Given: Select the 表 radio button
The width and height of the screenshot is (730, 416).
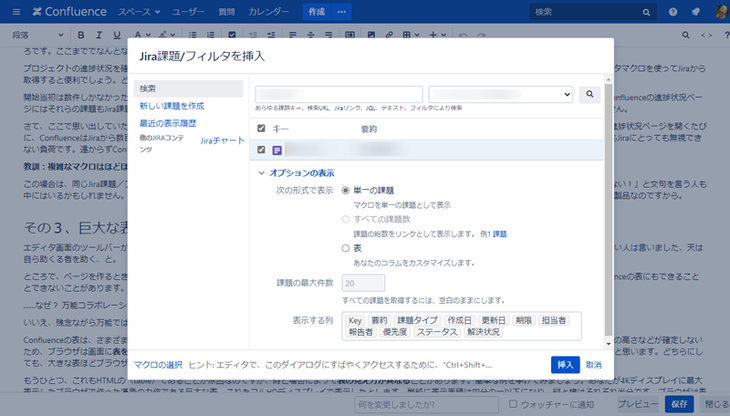Looking at the screenshot, I should pos(345,248).
